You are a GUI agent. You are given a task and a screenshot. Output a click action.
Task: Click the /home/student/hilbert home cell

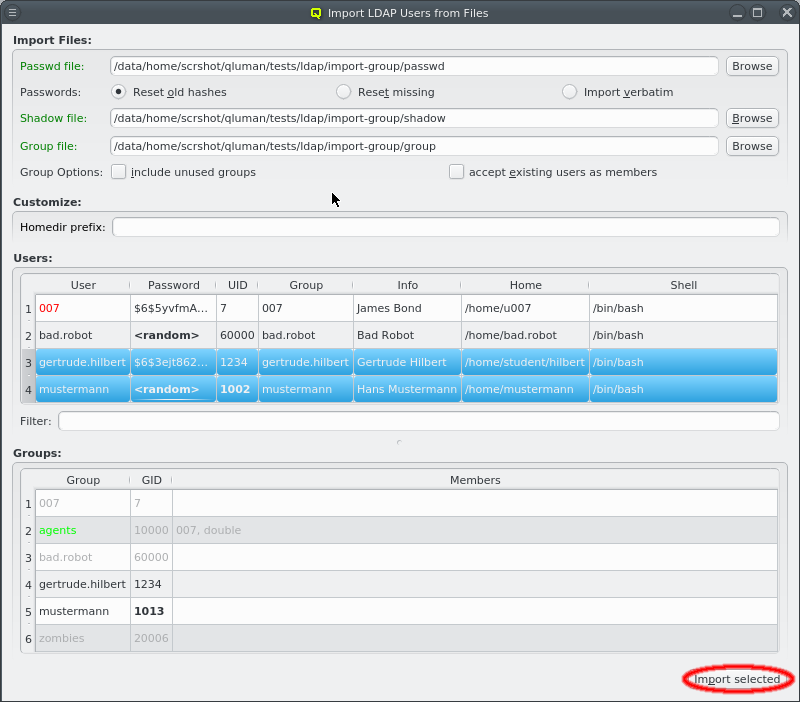pyautogui.click(x=525, y=362)
